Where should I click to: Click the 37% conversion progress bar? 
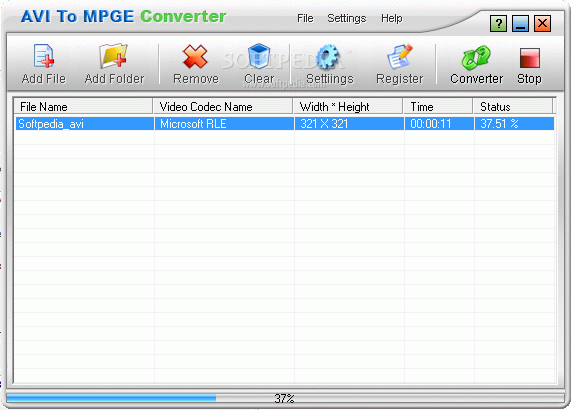285,398
